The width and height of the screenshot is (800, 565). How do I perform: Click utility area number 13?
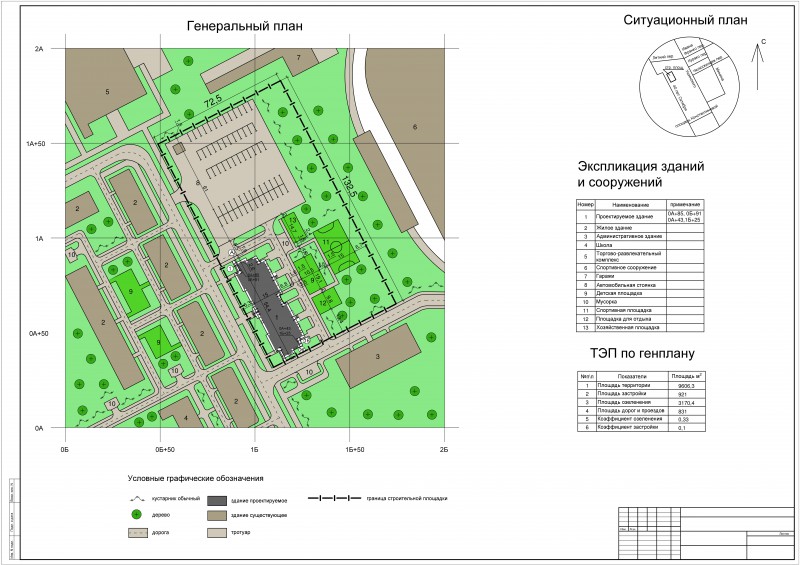coord(292,226)
